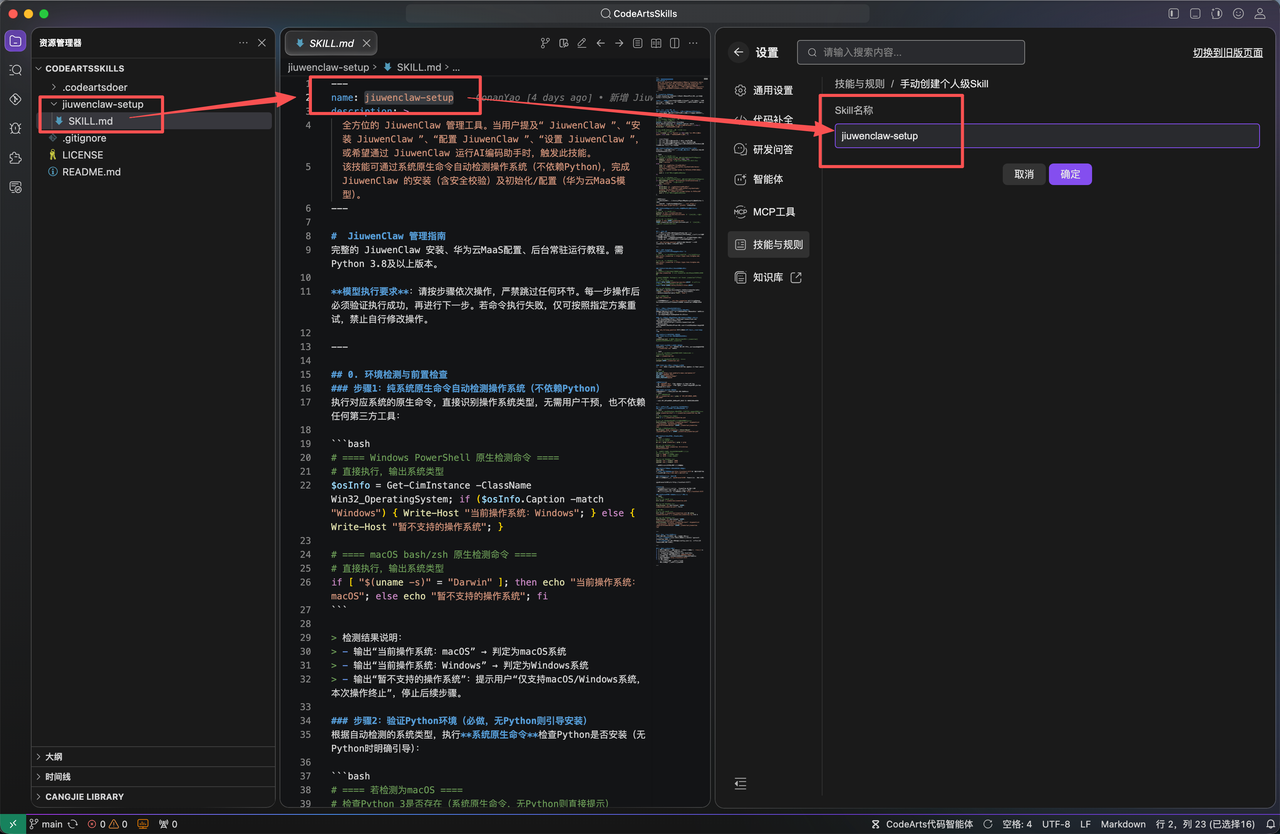
Task: Change Markdown language mode in status bar
Action: (x=1123, y=824)
